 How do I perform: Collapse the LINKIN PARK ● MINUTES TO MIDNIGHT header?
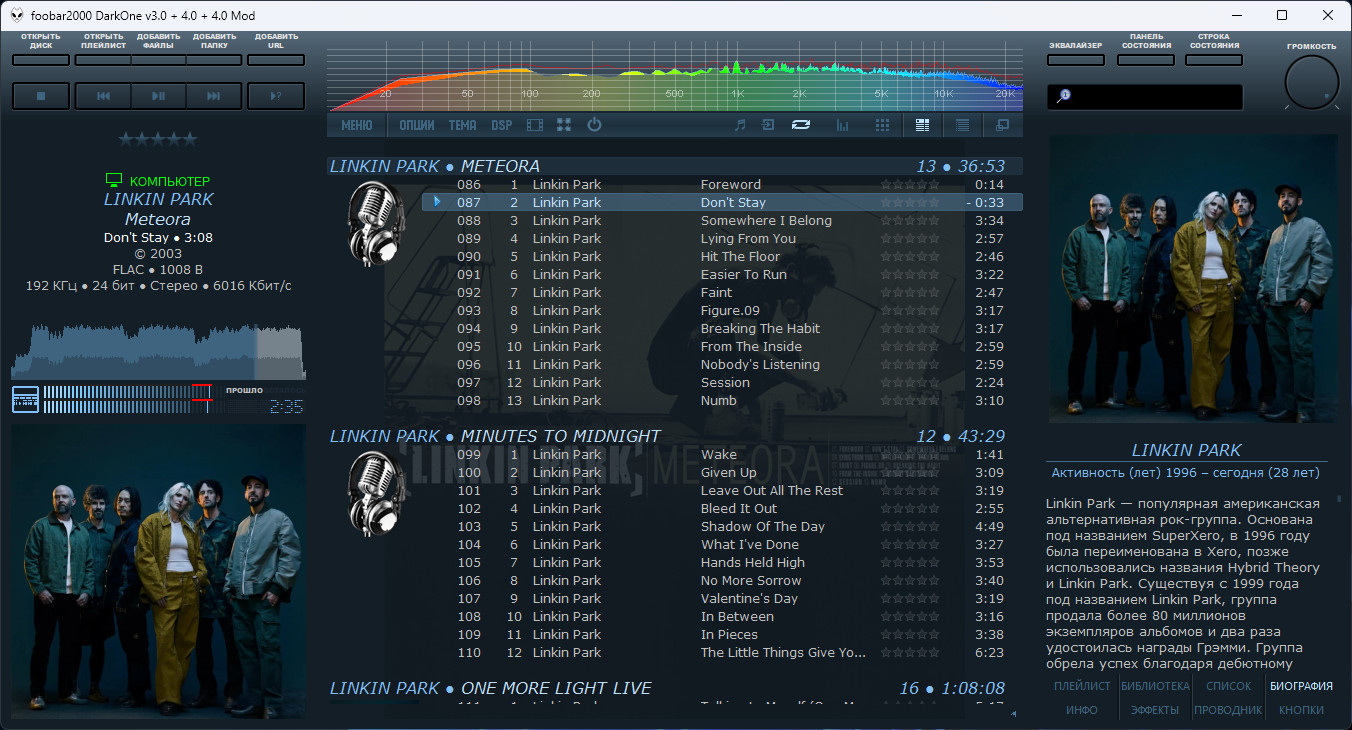pos(675,436)
